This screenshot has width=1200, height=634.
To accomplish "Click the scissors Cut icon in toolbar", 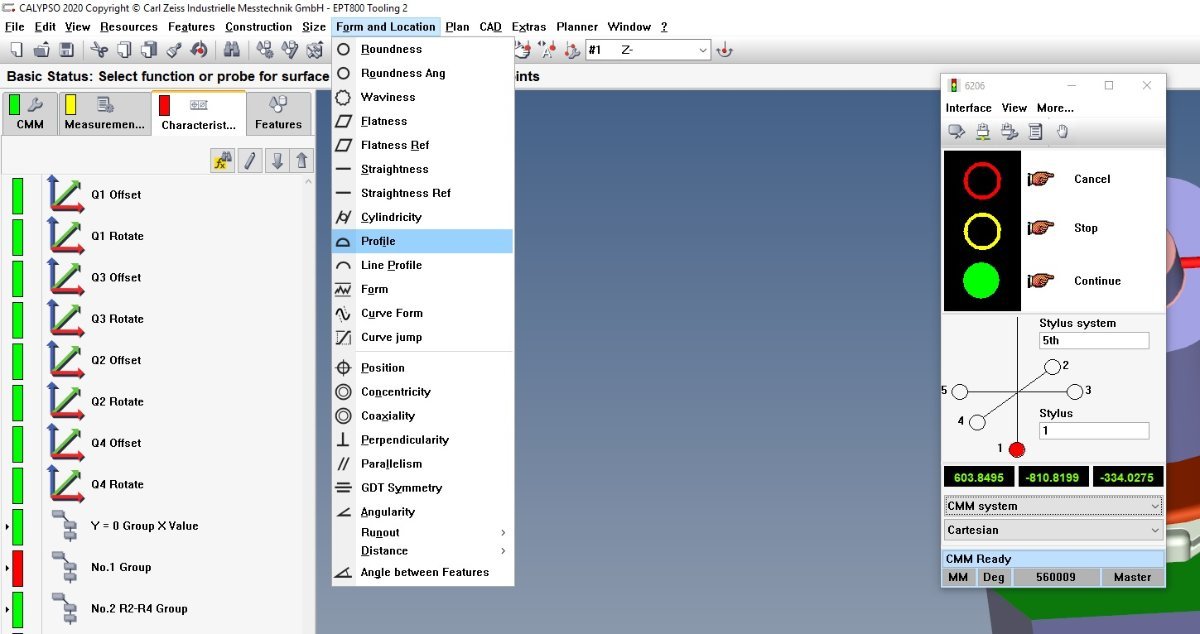I will (99, 50).
